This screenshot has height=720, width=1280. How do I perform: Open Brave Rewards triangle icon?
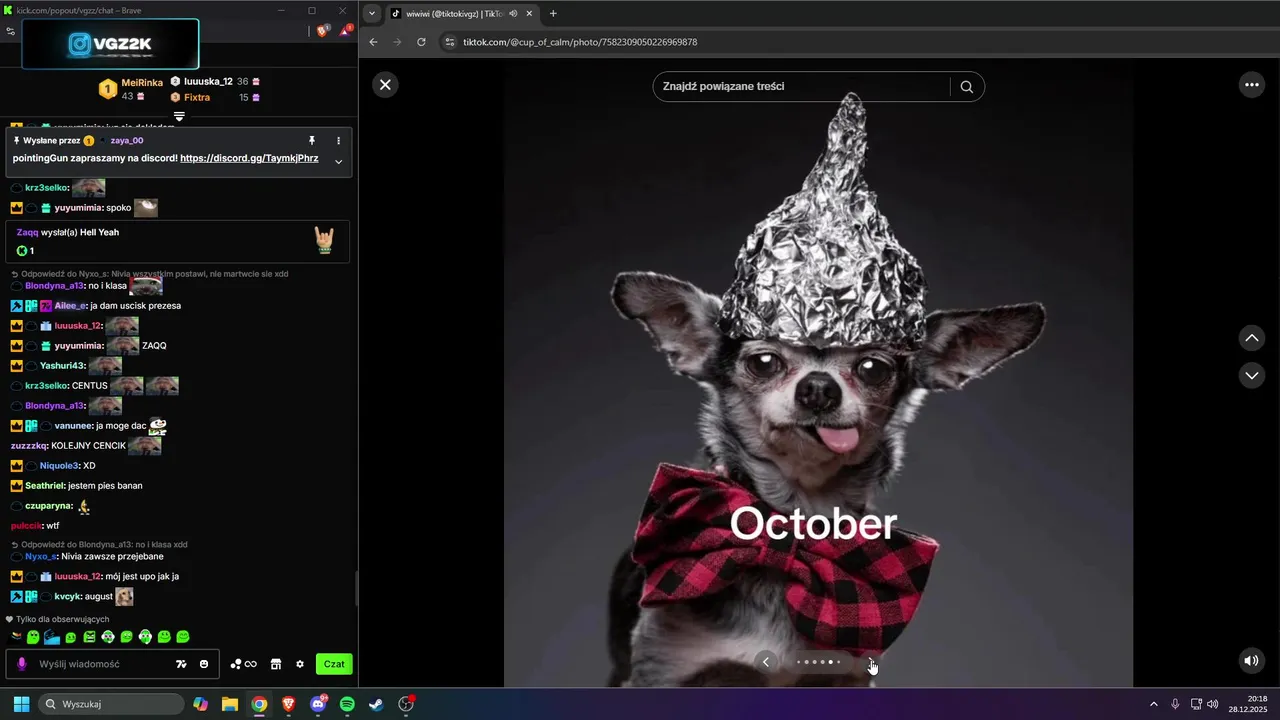[x=345, y=31]
